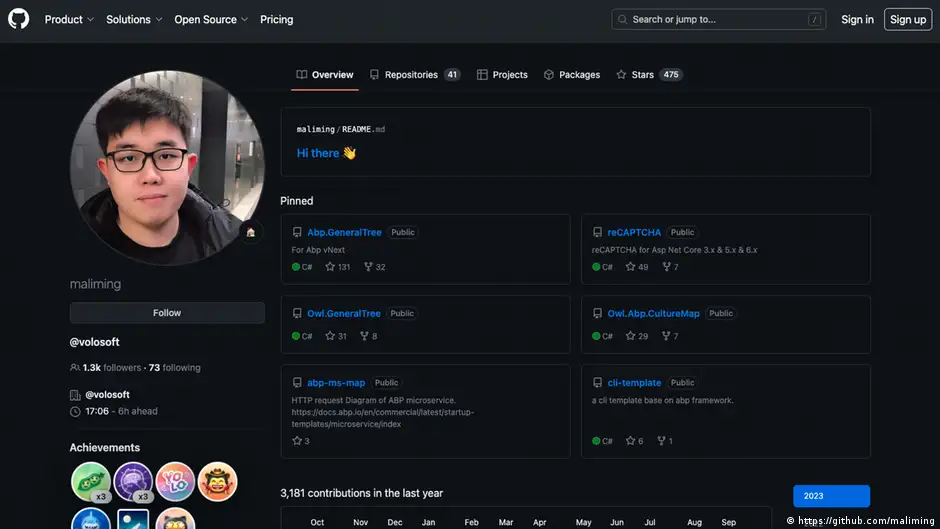Click the star count of cli-template
This screenshot has width=940, height=529.
click(x=635, y=441)
